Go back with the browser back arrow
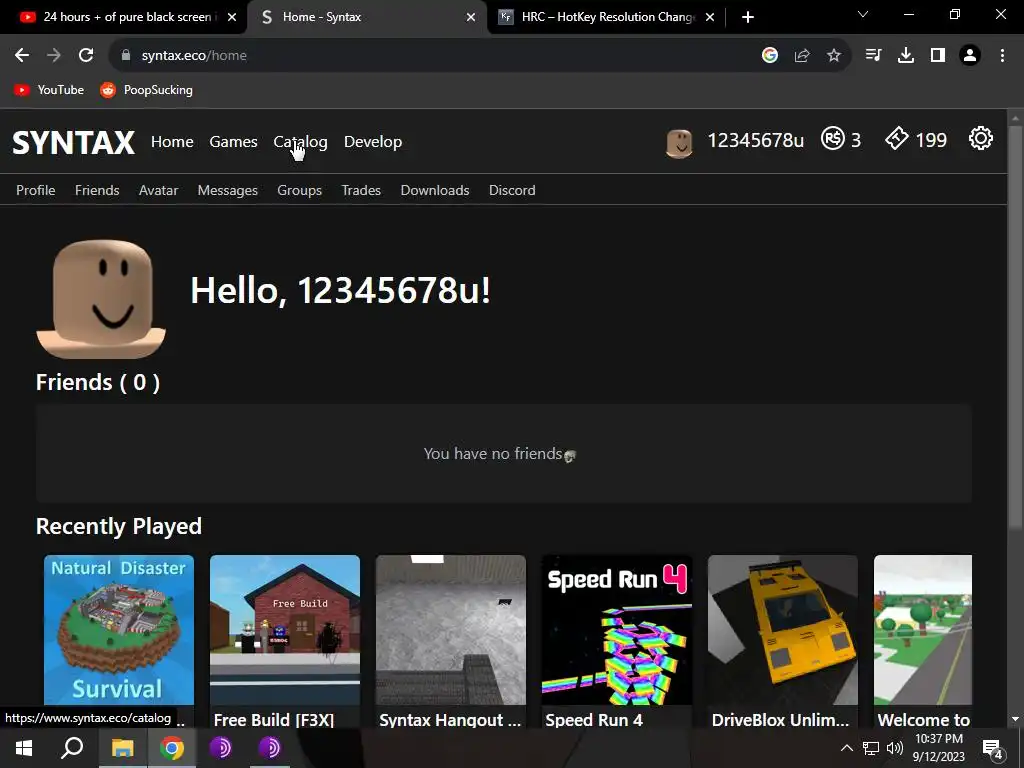Viewport: 1024px width, 768px height. click(22, 56)
